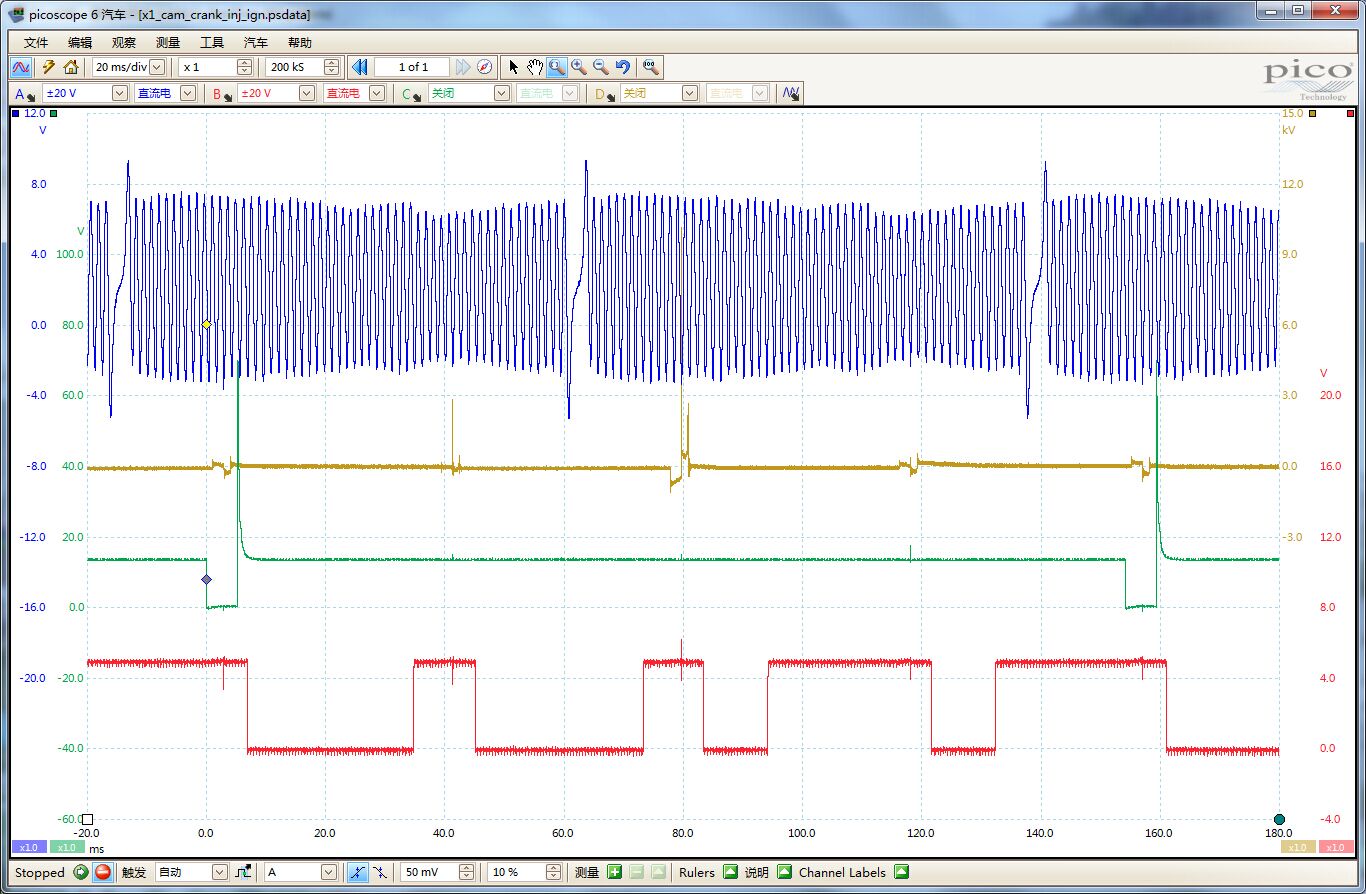Open advanced trigger settings icon
Image resolution: width=1366 pixels, height=894 pixels.
[244, 872]
